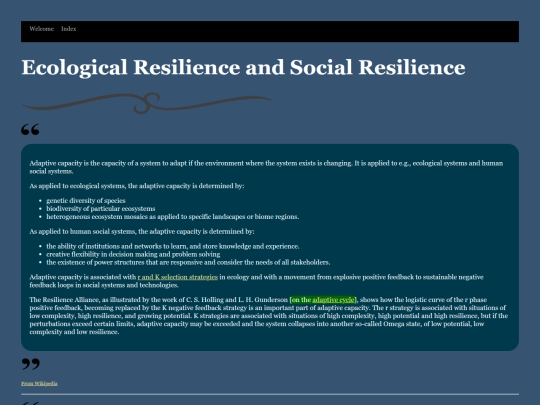The width and height of the screenshot is (540, 405).
Task: Open the Welcome menu item
Action: [42, 29]
